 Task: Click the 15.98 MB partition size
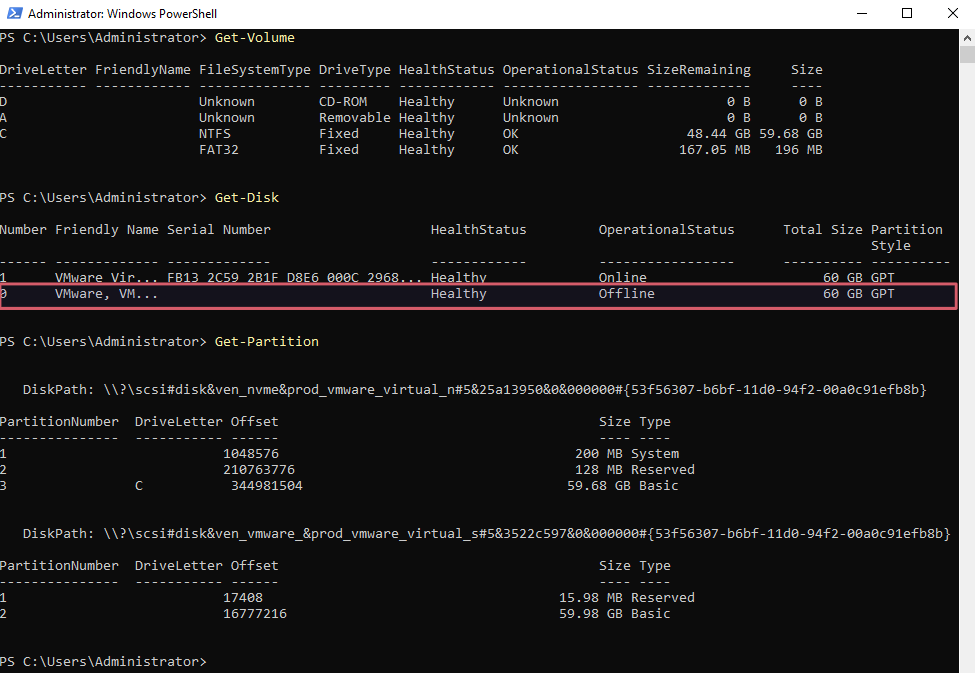pos(591,598)
